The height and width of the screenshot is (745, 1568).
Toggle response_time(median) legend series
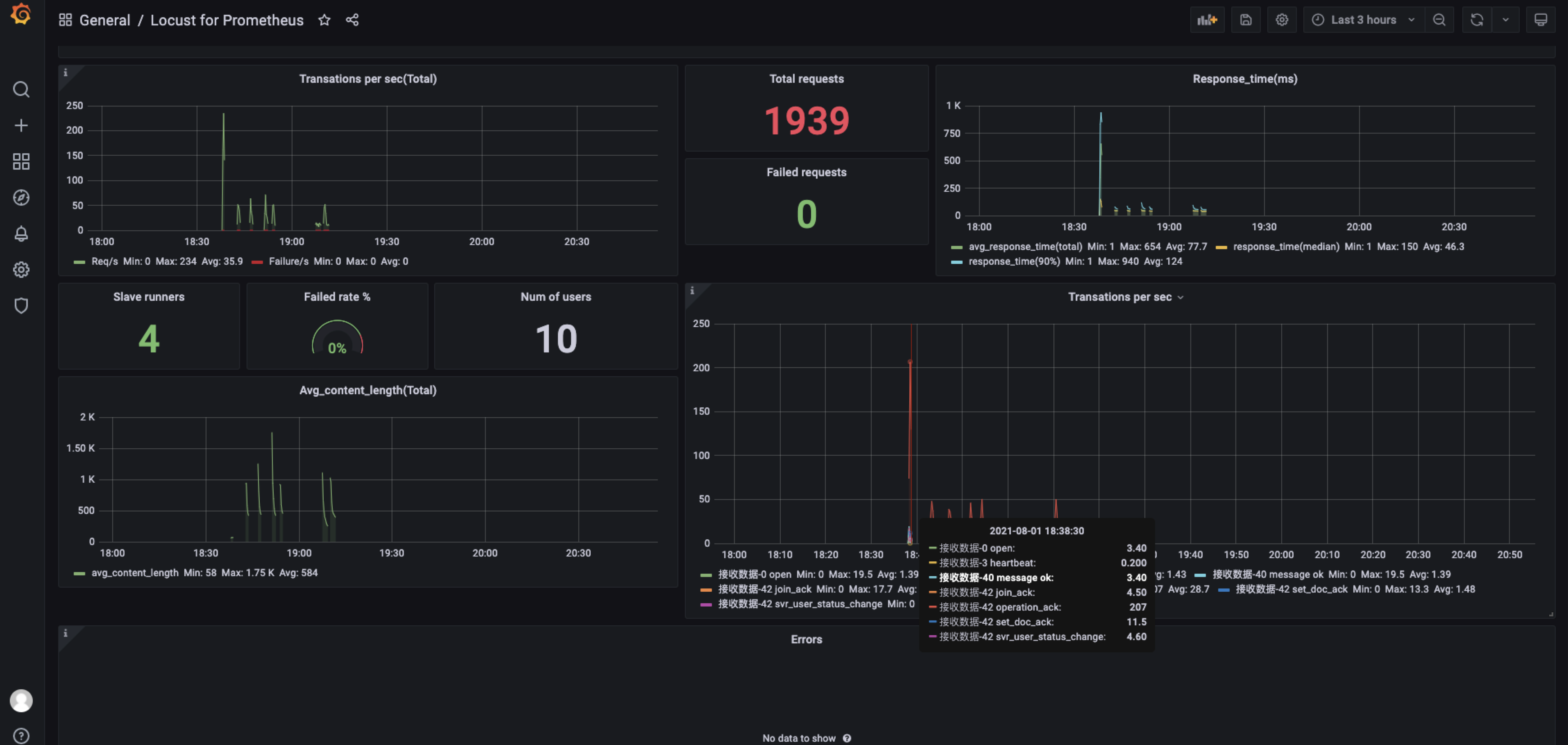[x=1285, y=247]
